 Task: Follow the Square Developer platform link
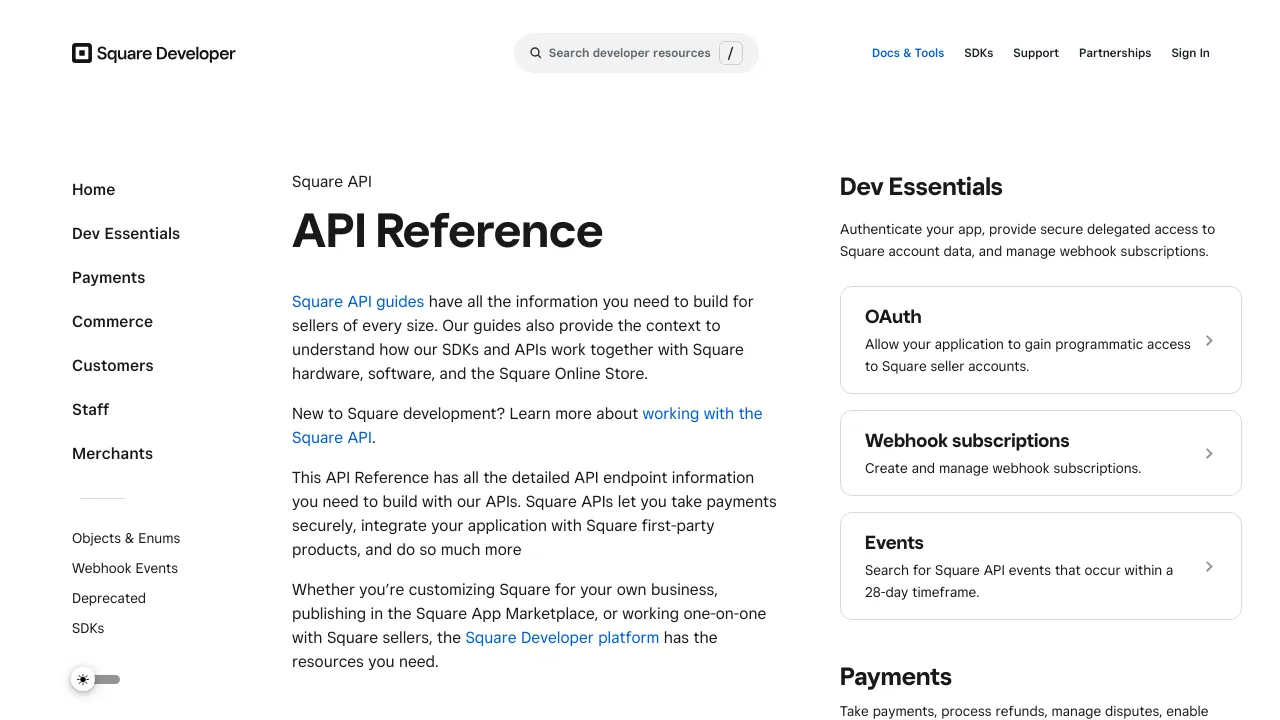click(562, 638)
